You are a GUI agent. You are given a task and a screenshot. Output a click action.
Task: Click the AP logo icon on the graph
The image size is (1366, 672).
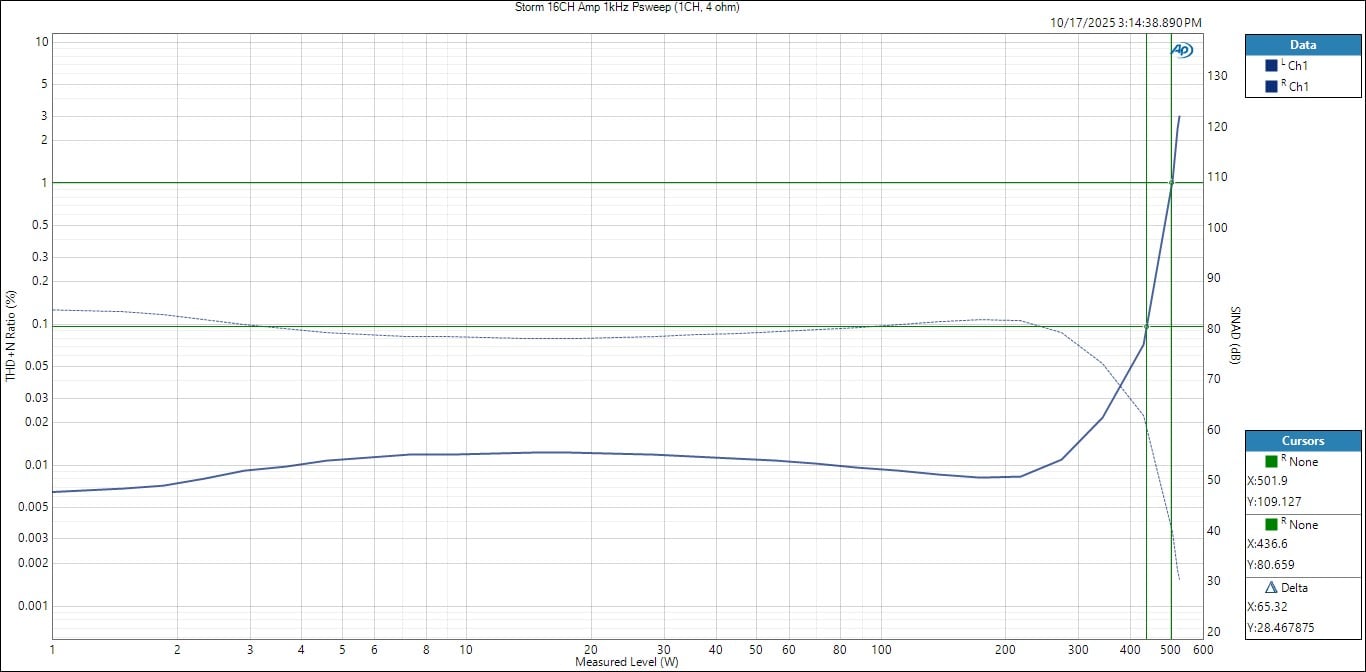click(x=1181, y=50)
